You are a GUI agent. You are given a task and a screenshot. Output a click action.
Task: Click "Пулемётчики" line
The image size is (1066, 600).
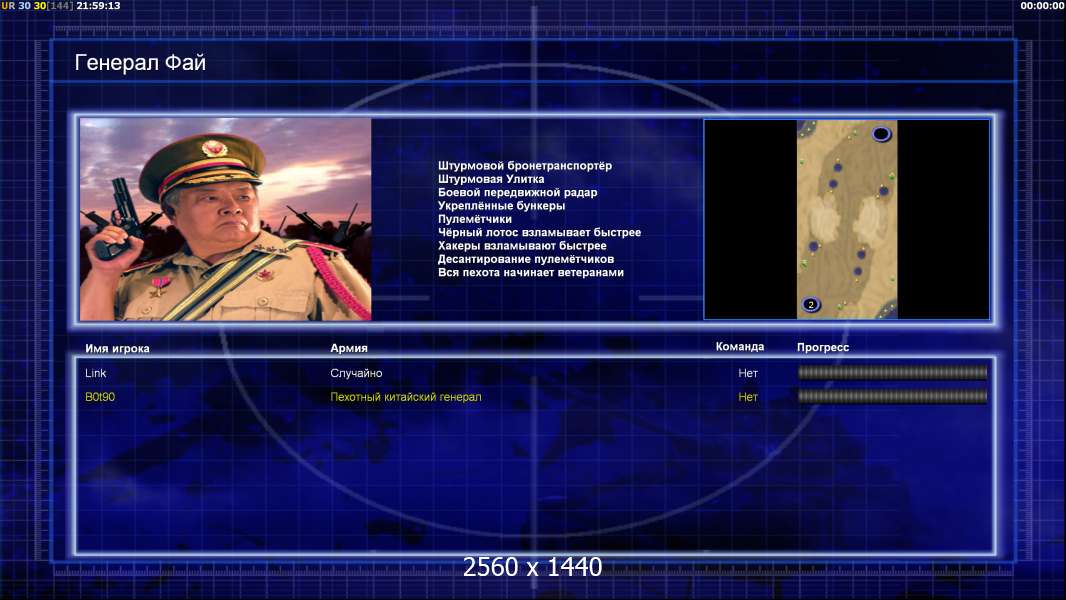pyautogui.click(x=475, y=219)
